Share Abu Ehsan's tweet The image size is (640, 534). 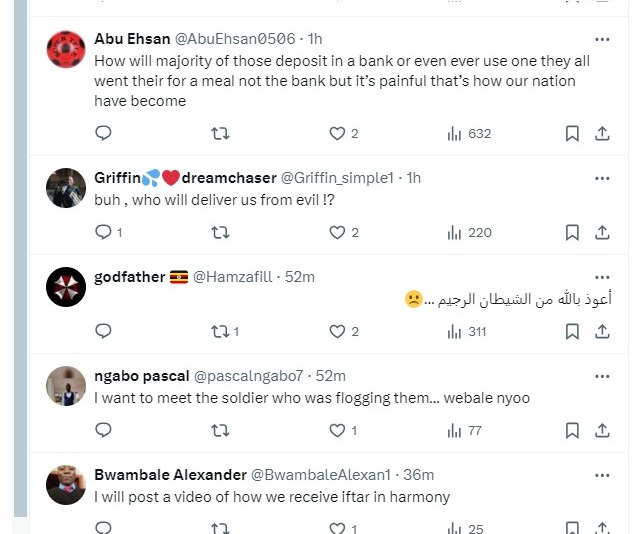[x=602, y=133]
